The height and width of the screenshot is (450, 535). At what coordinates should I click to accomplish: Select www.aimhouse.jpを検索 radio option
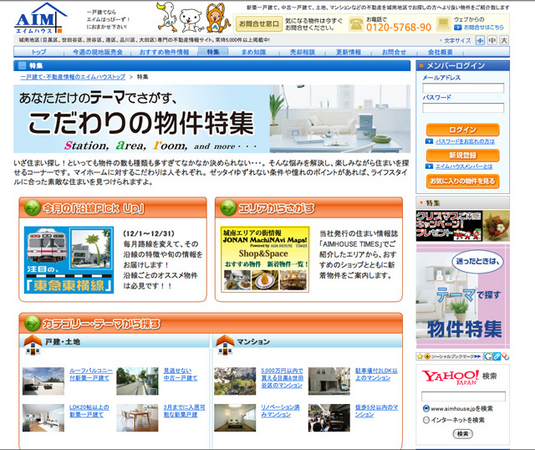[426, 408]
